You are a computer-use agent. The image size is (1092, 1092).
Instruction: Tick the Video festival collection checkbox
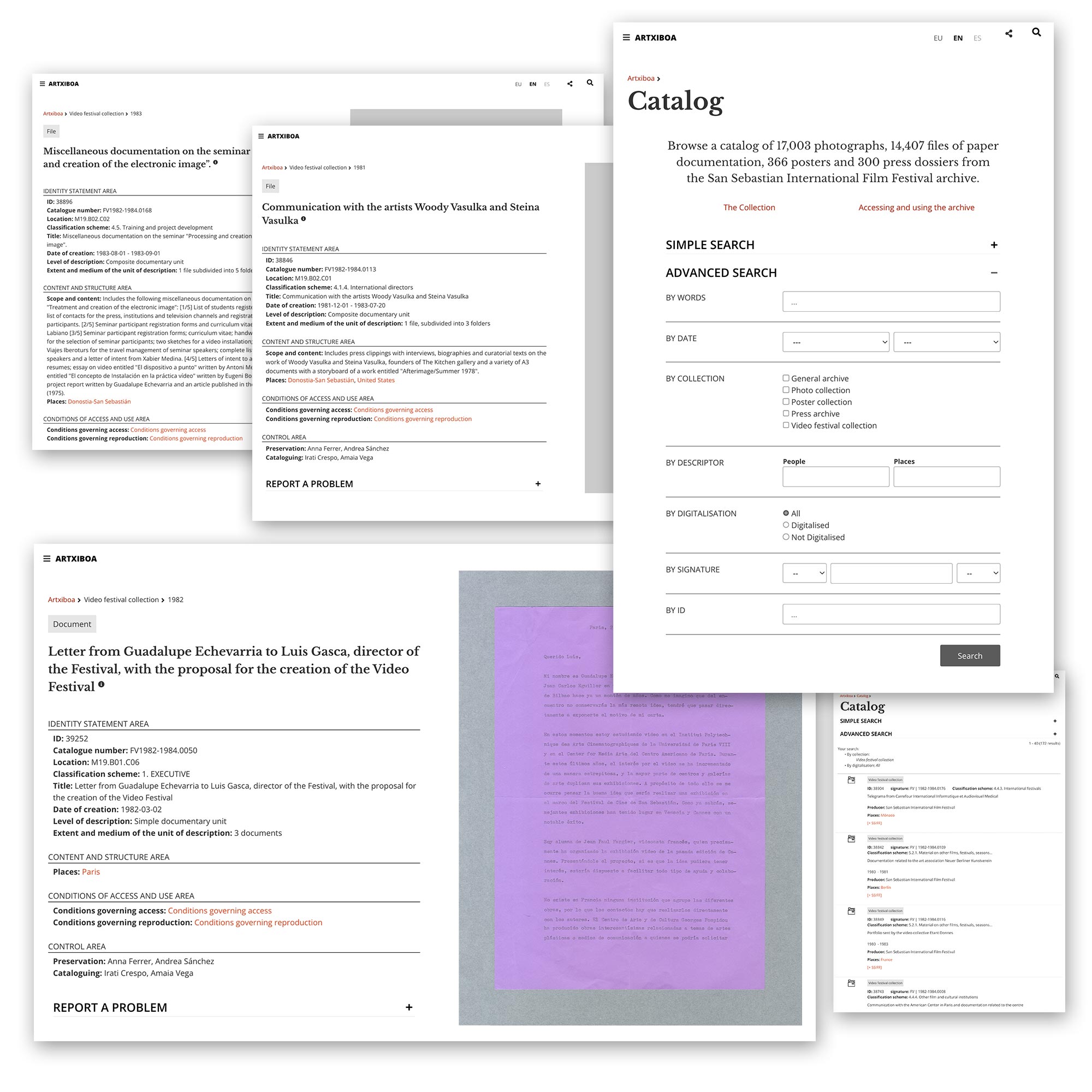coord(786,426)
